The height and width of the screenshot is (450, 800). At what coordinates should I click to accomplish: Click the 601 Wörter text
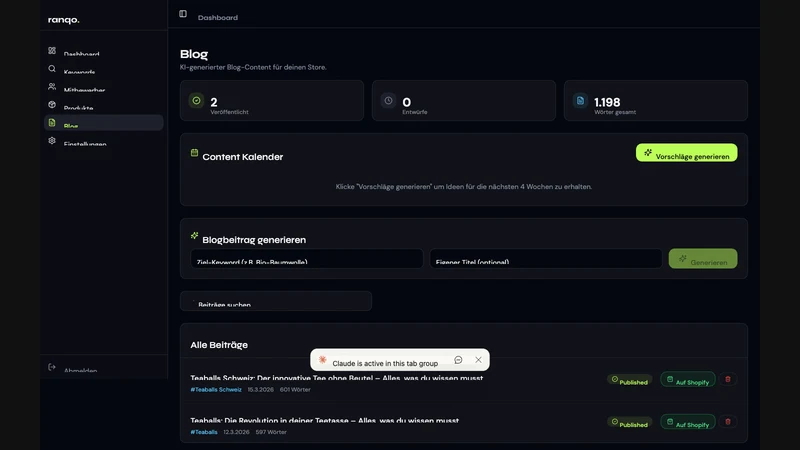click(295, 389)
